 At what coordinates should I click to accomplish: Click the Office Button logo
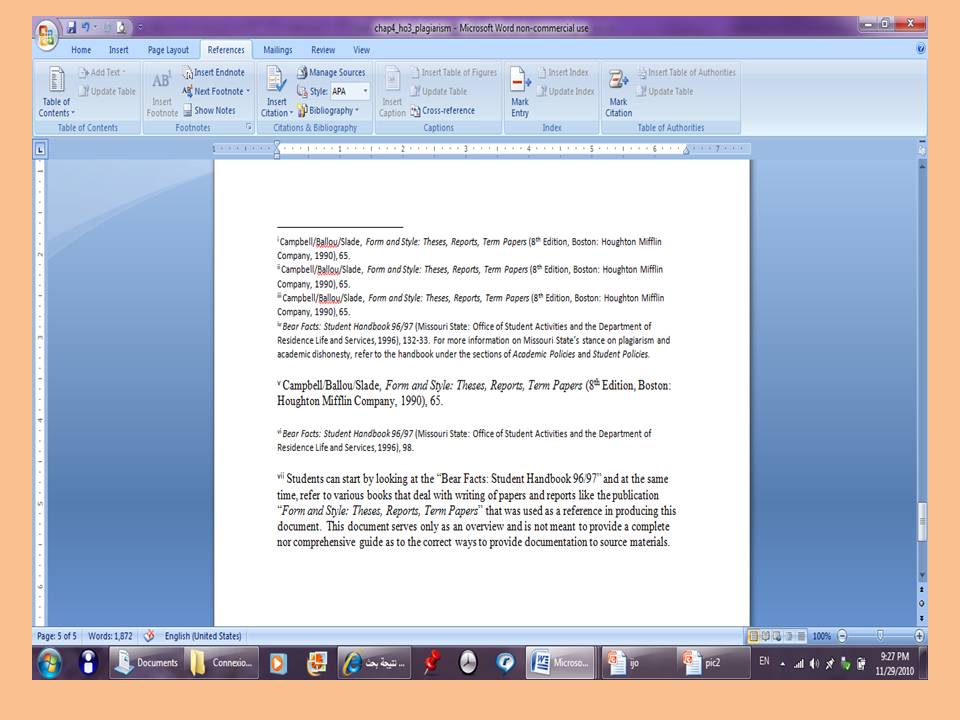pos(47,36)
